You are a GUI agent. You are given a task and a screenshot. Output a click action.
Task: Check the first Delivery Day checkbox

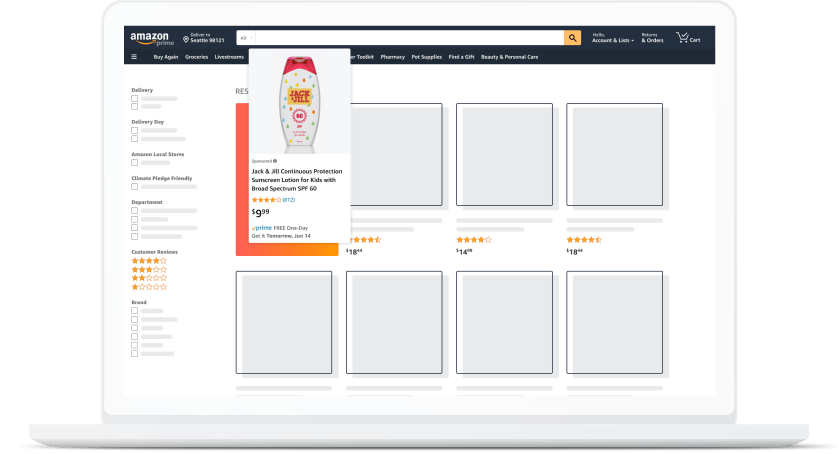coord(134,130)
